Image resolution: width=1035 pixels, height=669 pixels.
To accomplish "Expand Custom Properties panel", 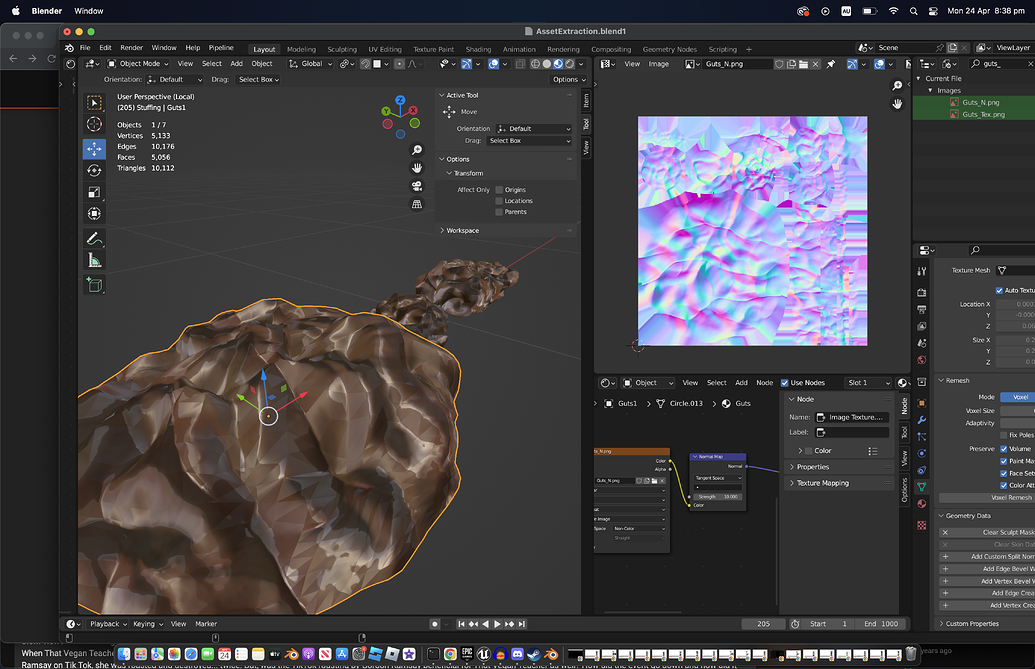I will [x=972, y=623].
